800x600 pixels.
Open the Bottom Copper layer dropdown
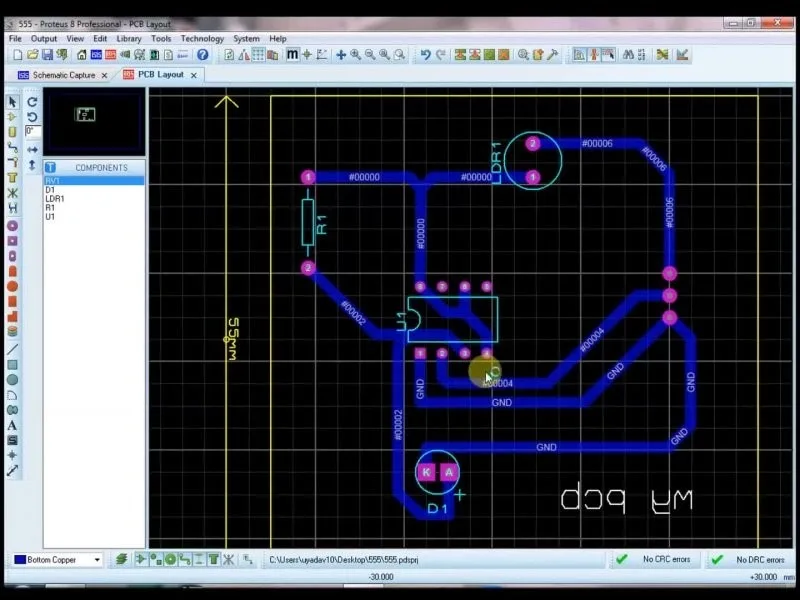point(97,560)
